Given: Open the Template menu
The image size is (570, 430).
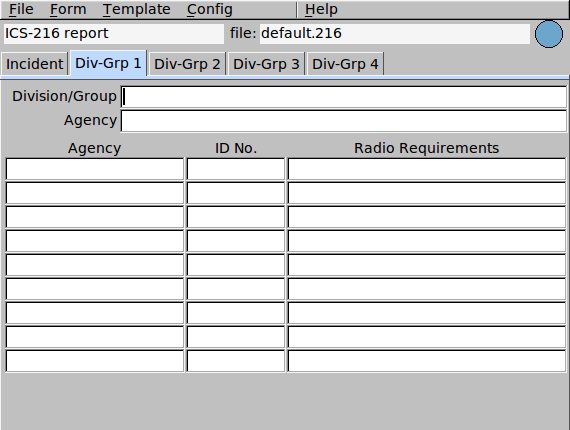Looking at the screenshot, I should click(136, 9).
